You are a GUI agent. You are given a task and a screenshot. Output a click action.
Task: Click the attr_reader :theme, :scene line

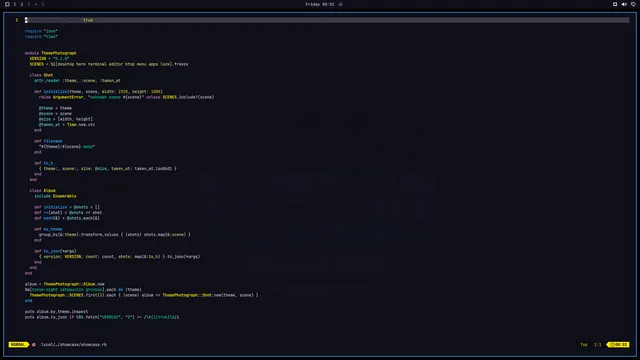click(x=78, y=80)
